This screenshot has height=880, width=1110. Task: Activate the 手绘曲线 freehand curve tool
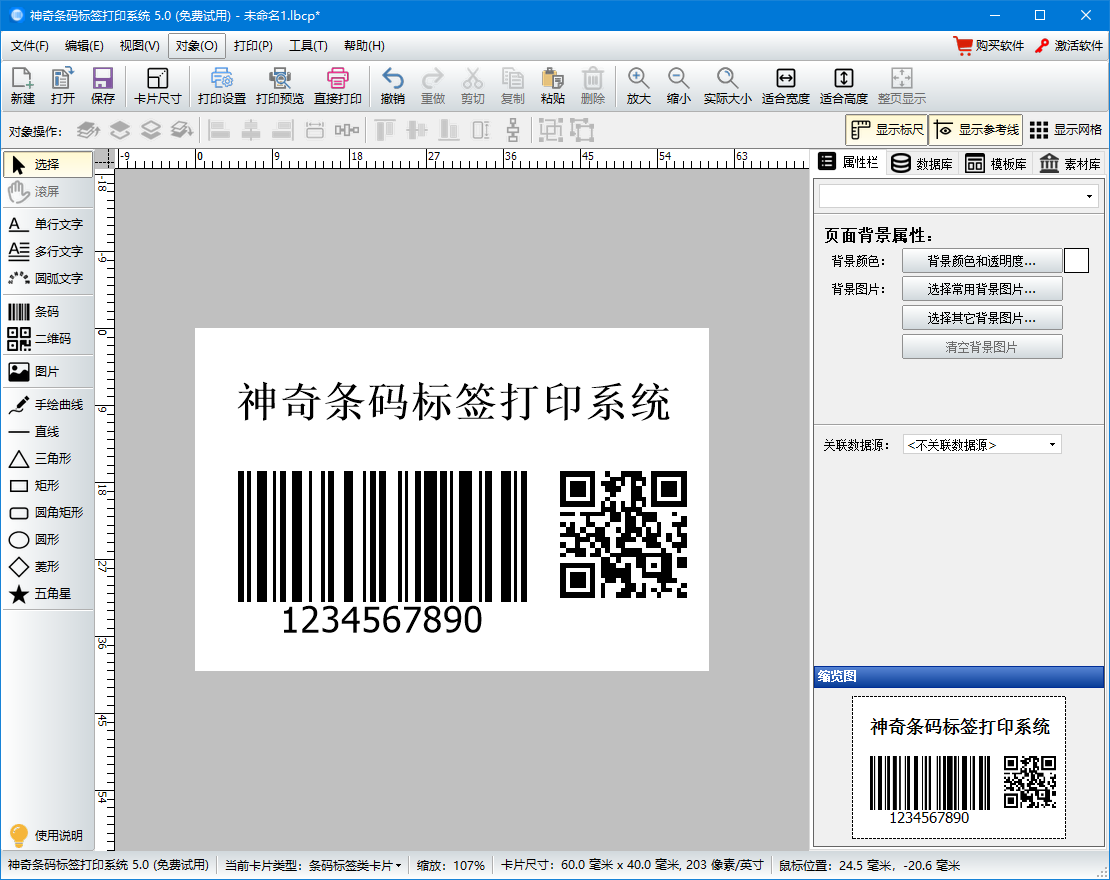point(47,405)
